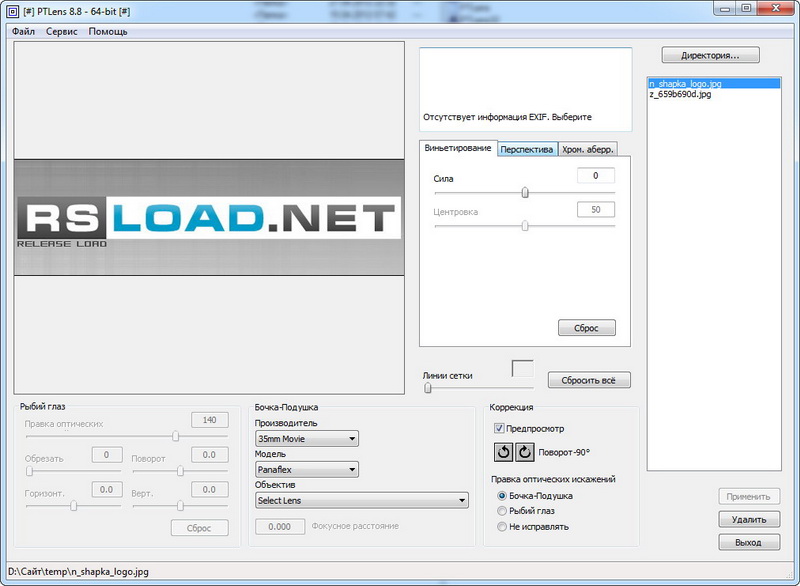Switch to the Виньетирование tab
The image size is (800, 586).
tap(458, 148)
